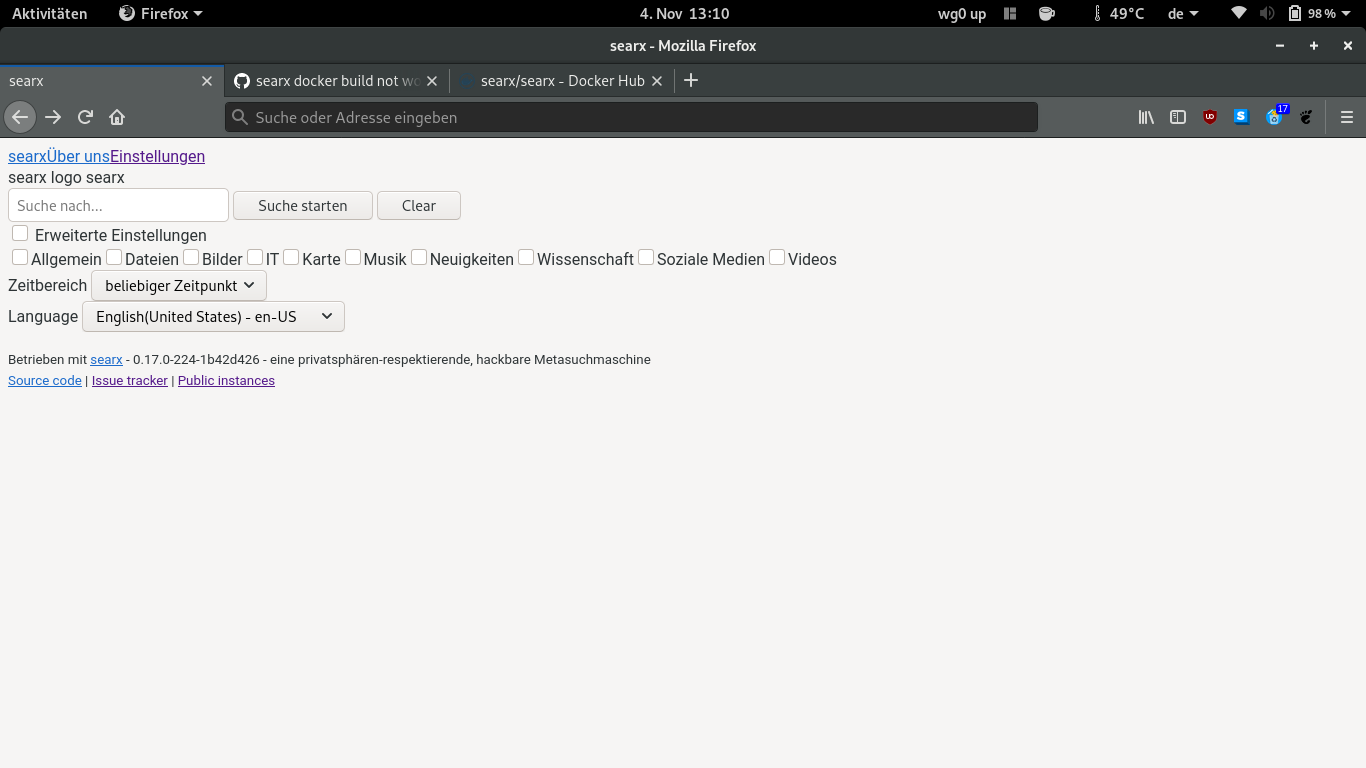Click the Firefox back navigation arrow
Screen dimensions: 1366x768
coord(20,117)
